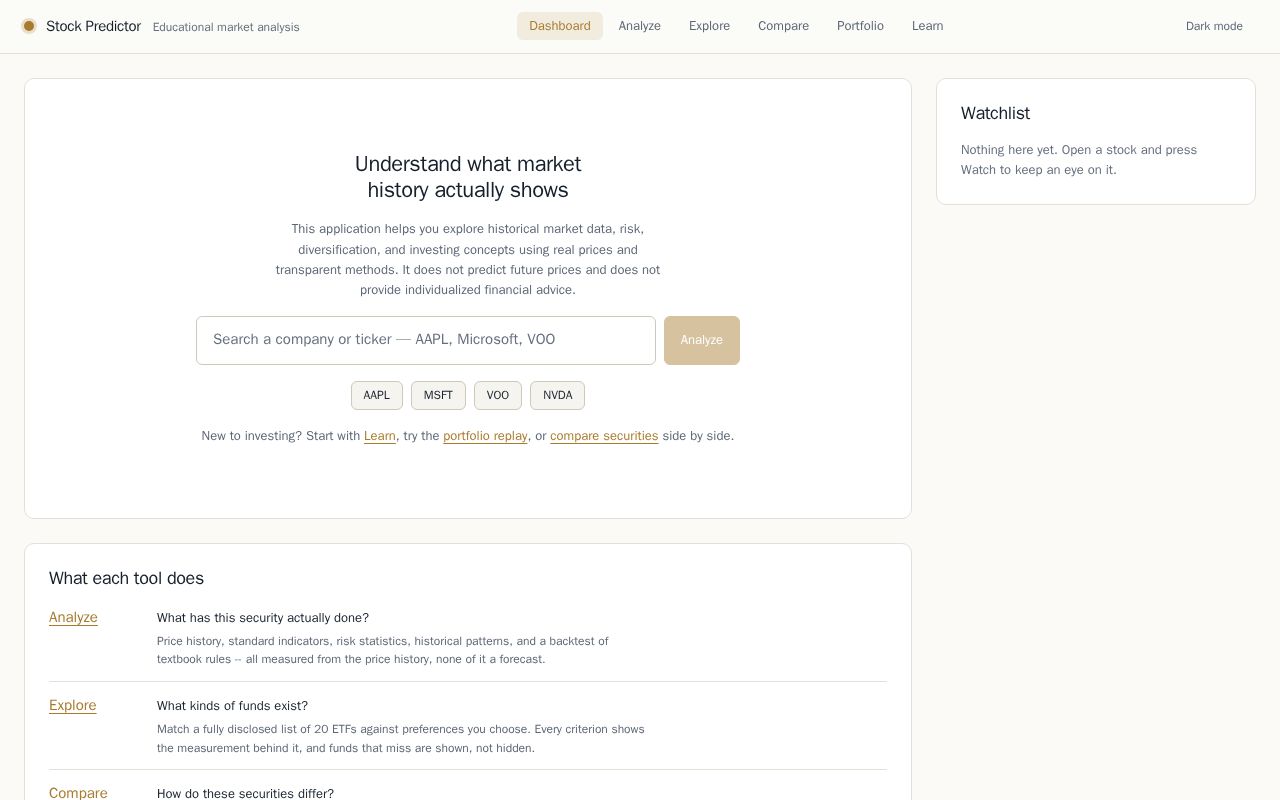Viewport: 1280px width, 800px height.
Task: Click 'What has this security actually done?' text
Action: coord(263,618)
